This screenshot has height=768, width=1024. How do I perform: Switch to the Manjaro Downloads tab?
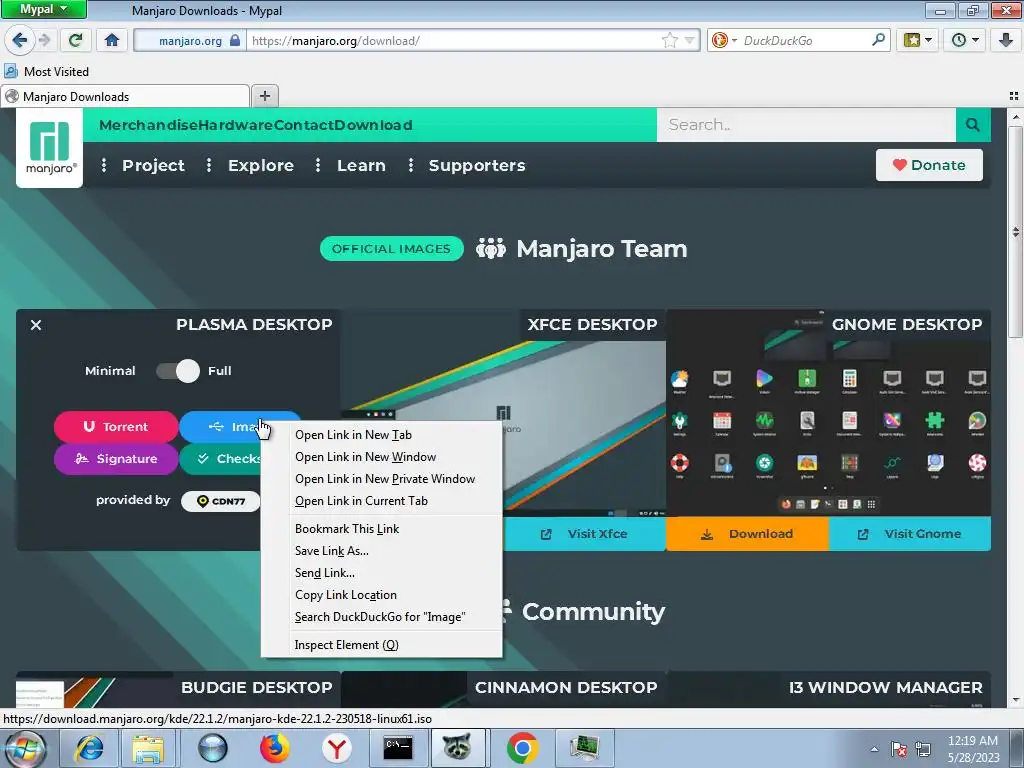tap(125, 97)
